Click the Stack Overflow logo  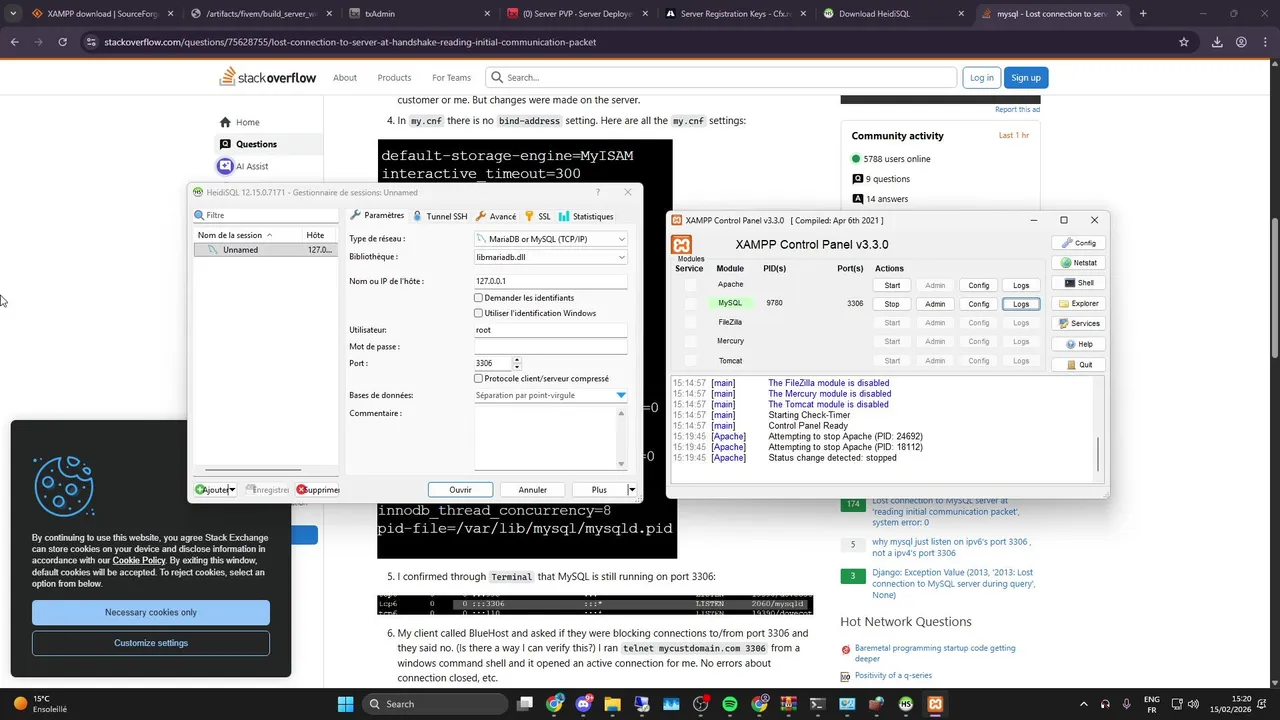268,77
